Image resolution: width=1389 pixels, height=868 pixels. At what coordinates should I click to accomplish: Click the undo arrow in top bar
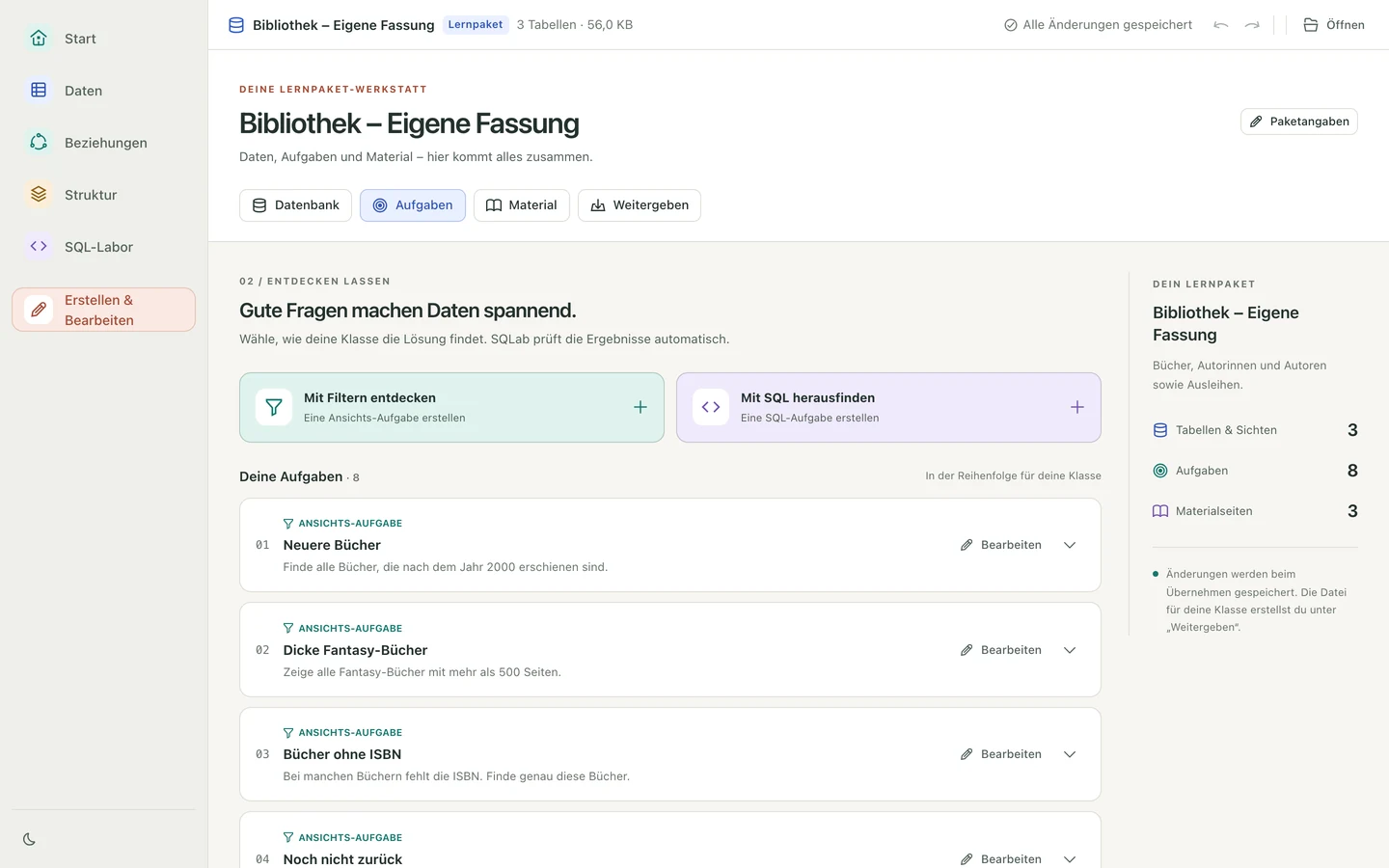tap(1221, 25)
